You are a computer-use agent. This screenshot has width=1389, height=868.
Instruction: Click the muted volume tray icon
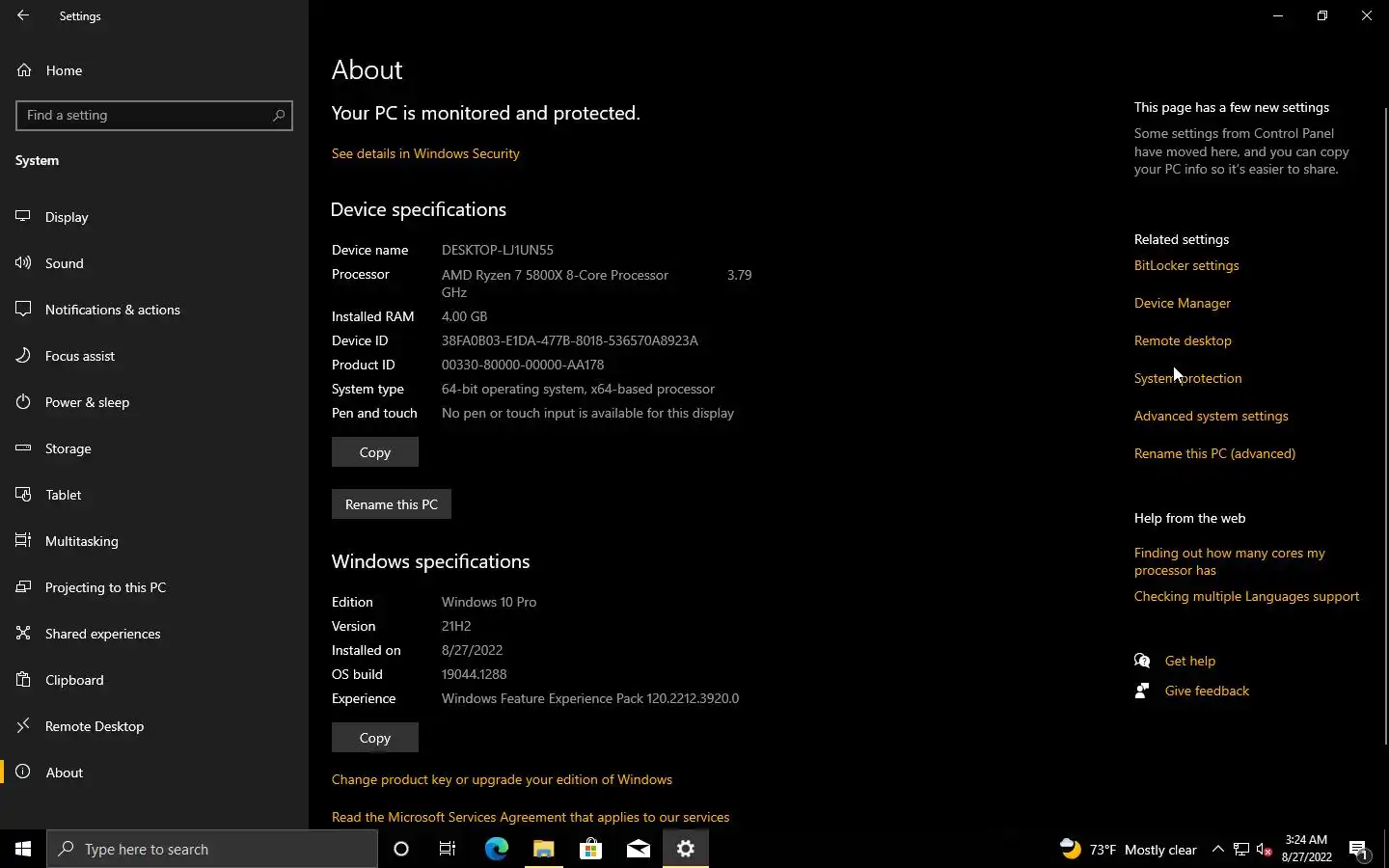(1265, 849)
